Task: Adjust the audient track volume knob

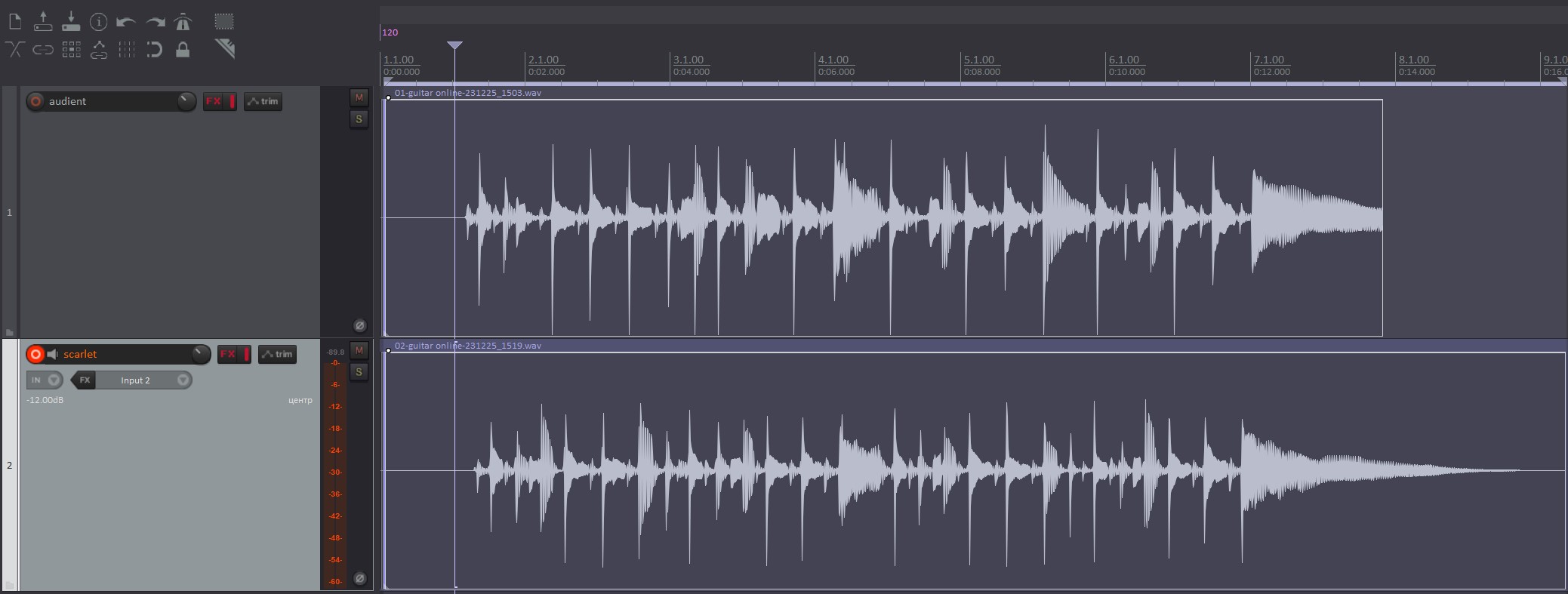Action: 186,101
